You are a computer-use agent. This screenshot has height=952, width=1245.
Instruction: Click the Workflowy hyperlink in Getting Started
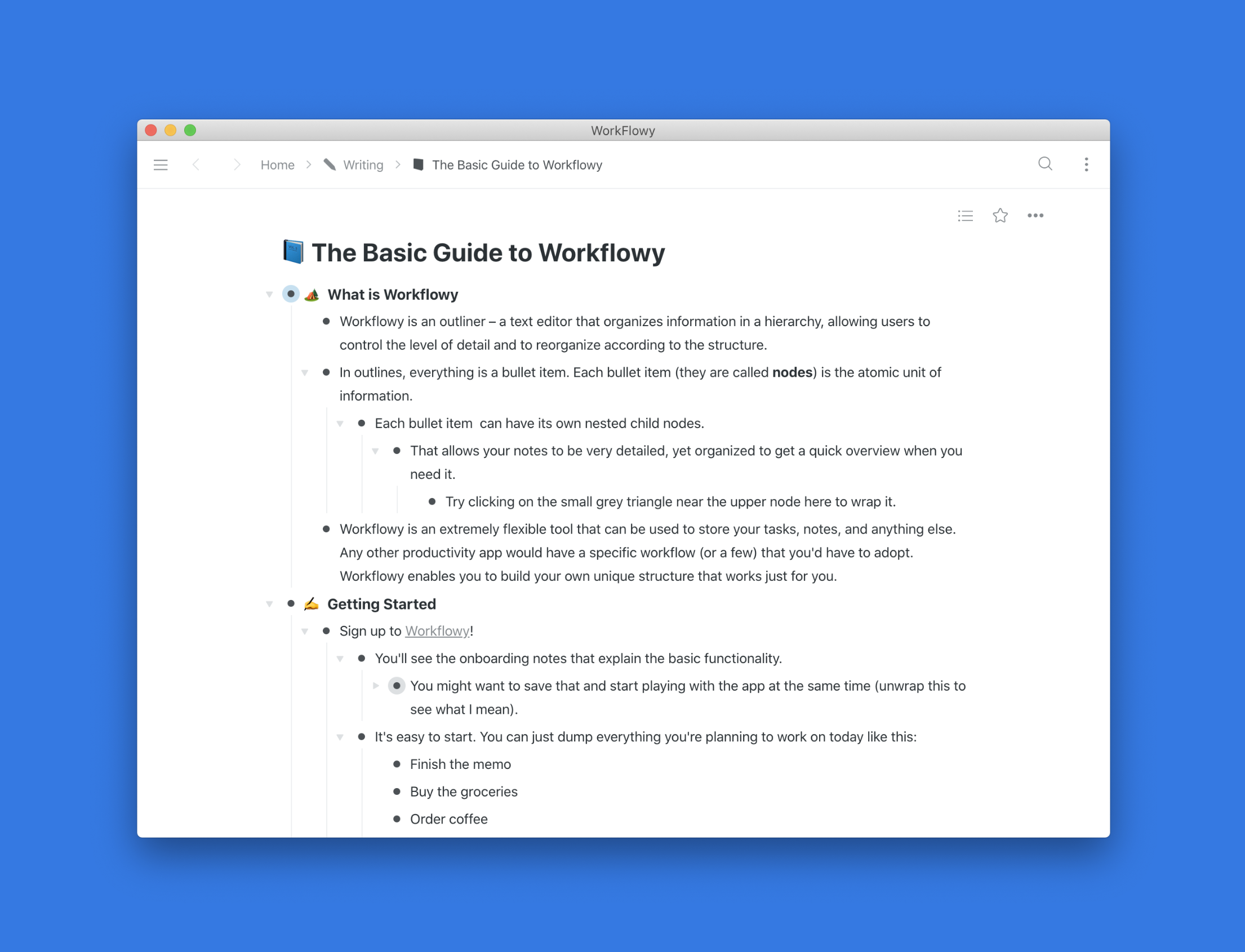coord(437,631)
